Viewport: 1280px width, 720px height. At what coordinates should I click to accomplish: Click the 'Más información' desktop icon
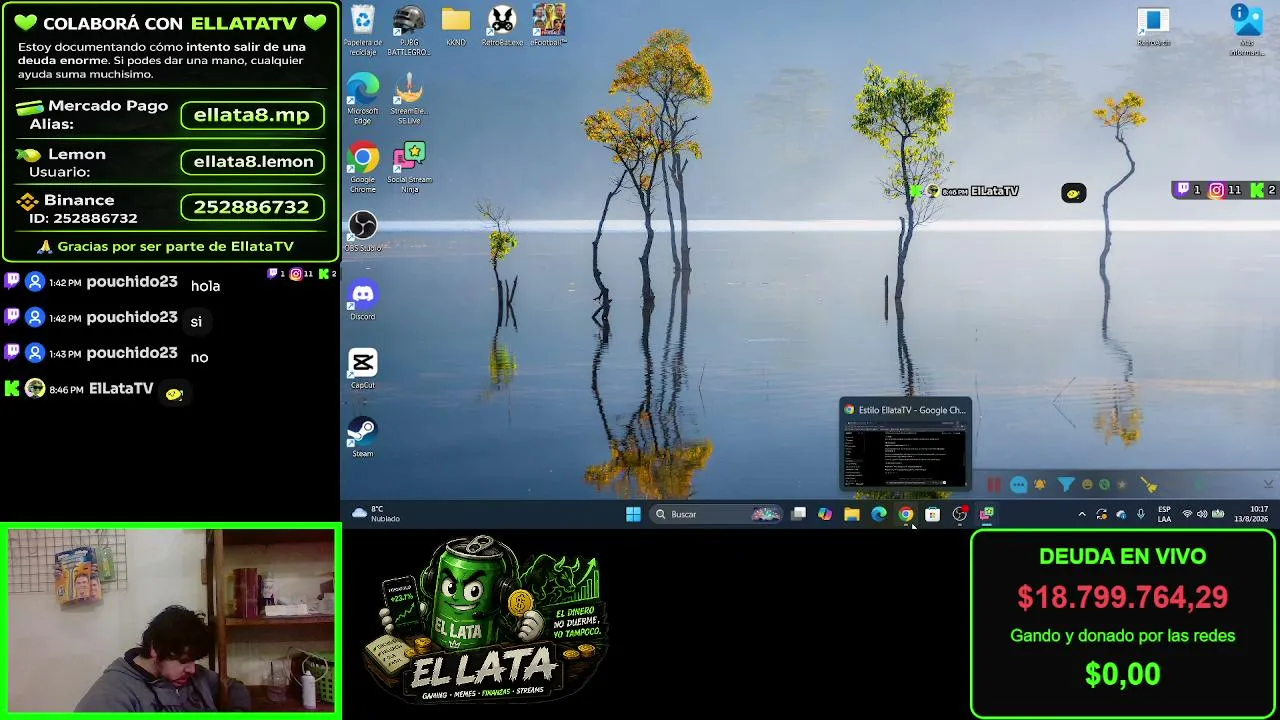1246,30
